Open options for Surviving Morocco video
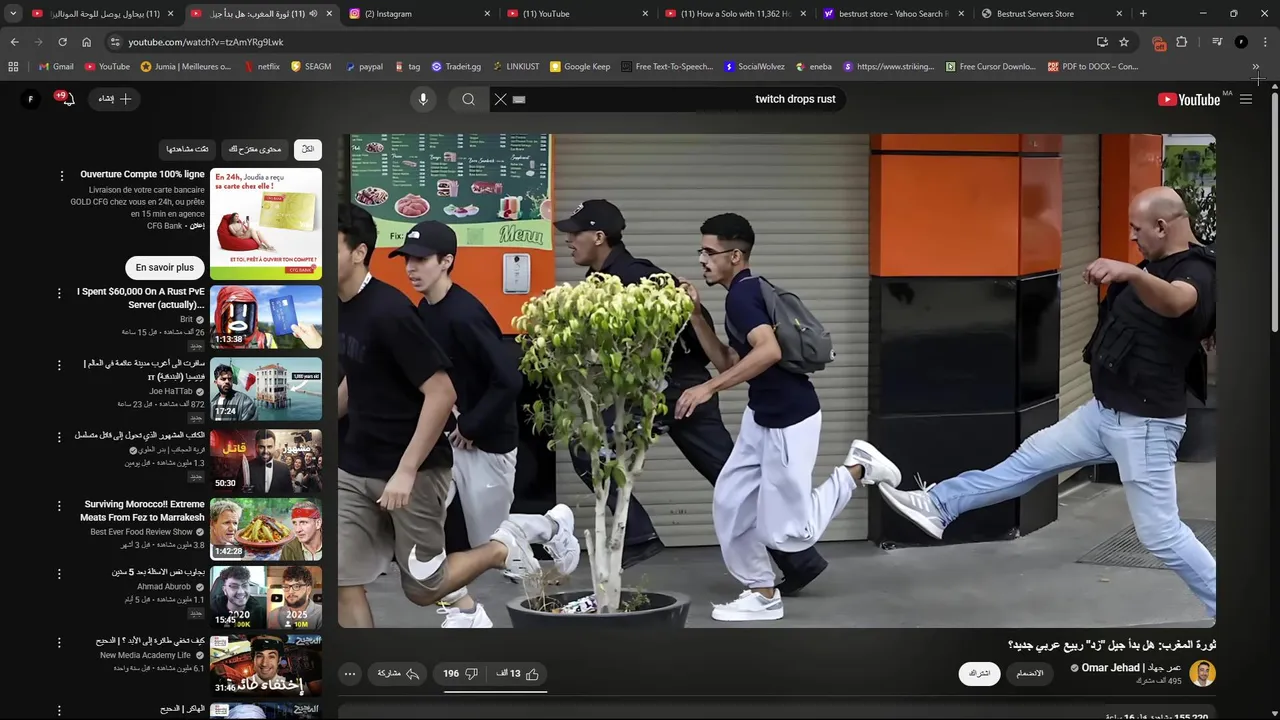The height and width of the screenshot is (720, 1280). pyautogui.click(x=59, y=506)
